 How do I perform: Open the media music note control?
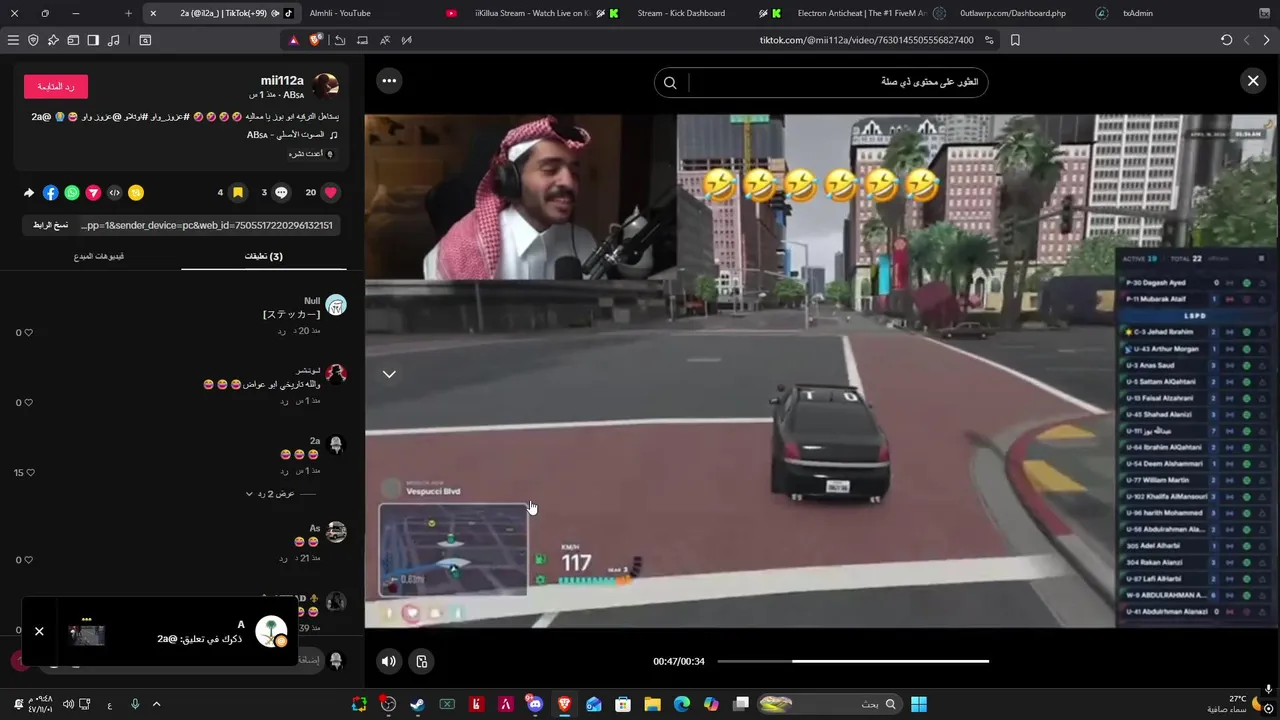(113, 40)
